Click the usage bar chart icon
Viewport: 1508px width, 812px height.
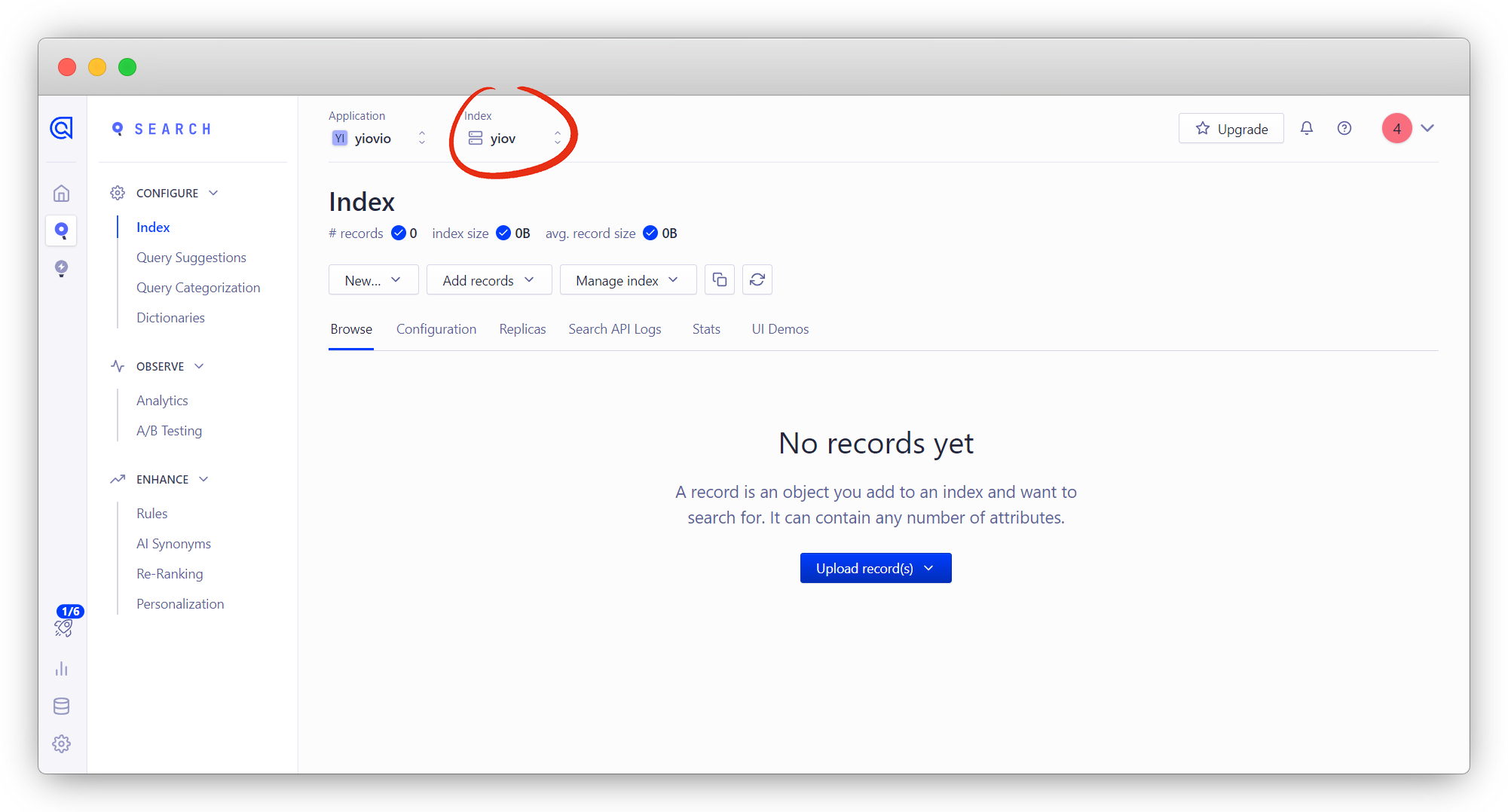click(62, 669)
